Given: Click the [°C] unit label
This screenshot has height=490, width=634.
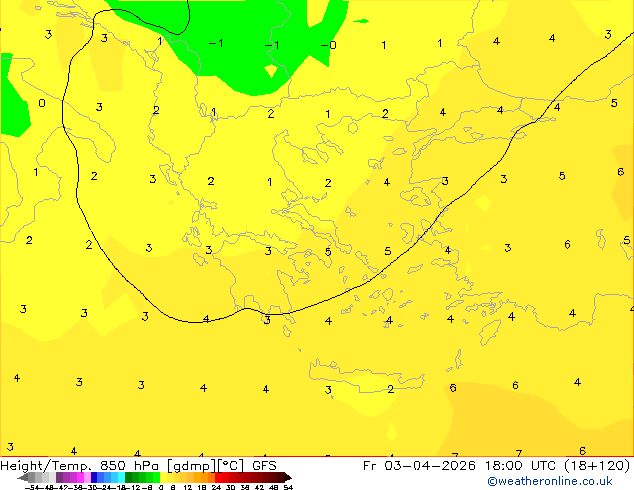Looking at the screenshot, I should click(231, 466).
